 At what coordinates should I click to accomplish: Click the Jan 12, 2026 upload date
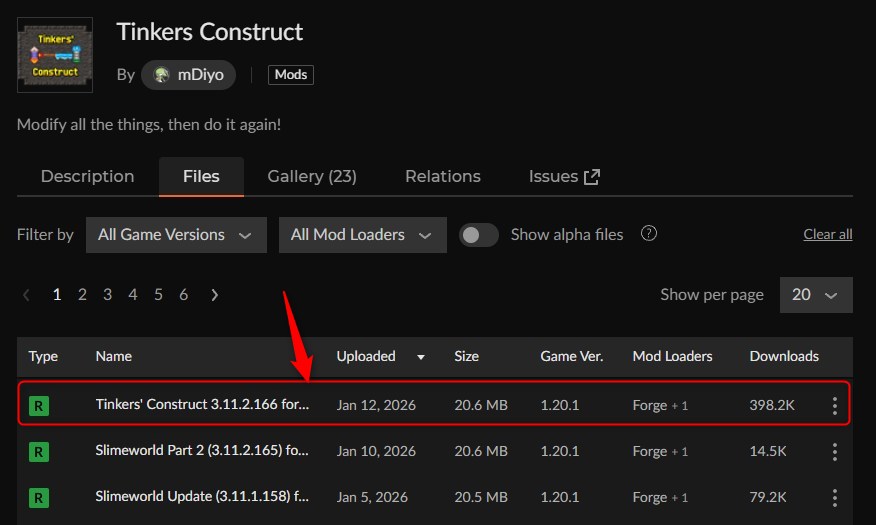pyautogui.click(x=376, y=405)
